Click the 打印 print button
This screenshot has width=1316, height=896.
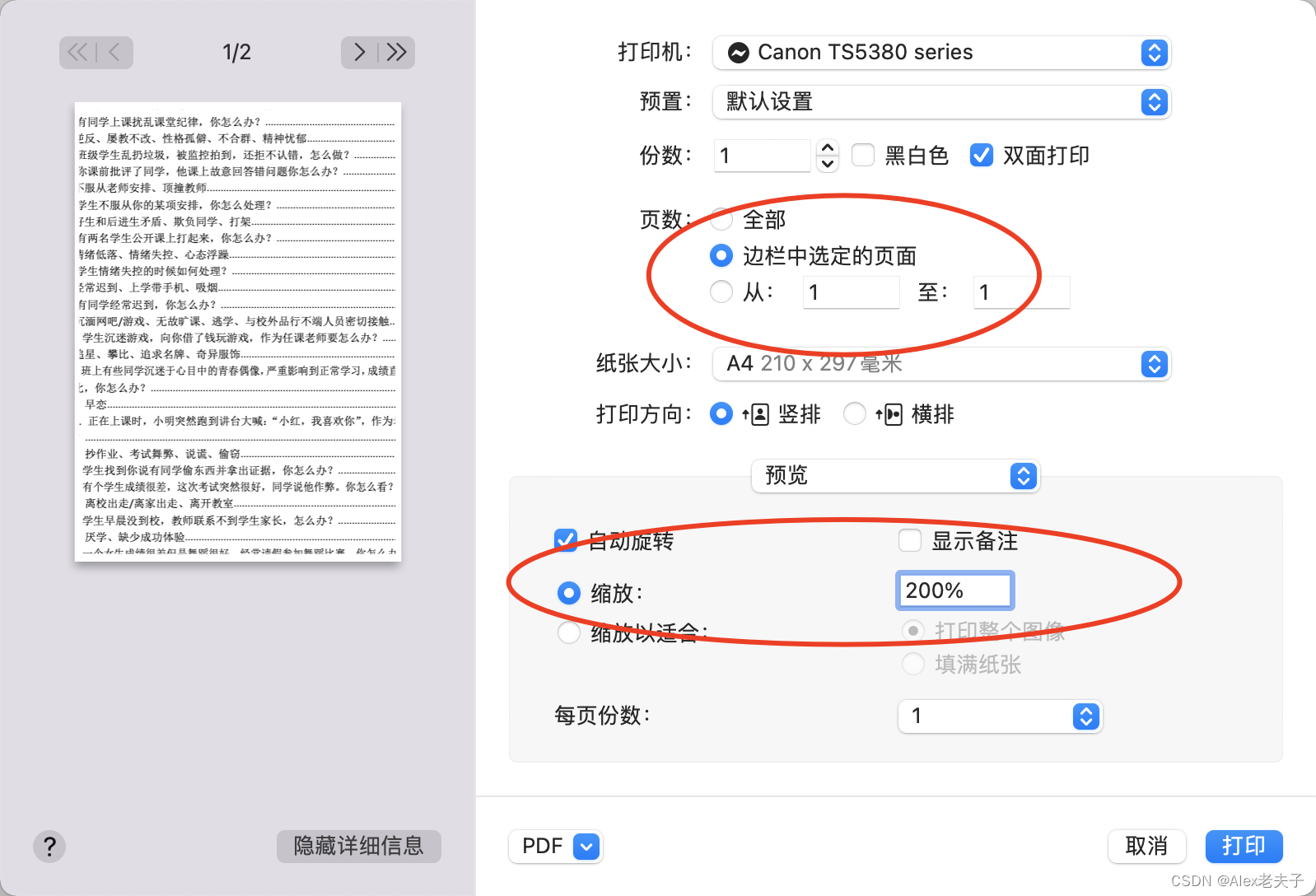[x=1244, y=846]
